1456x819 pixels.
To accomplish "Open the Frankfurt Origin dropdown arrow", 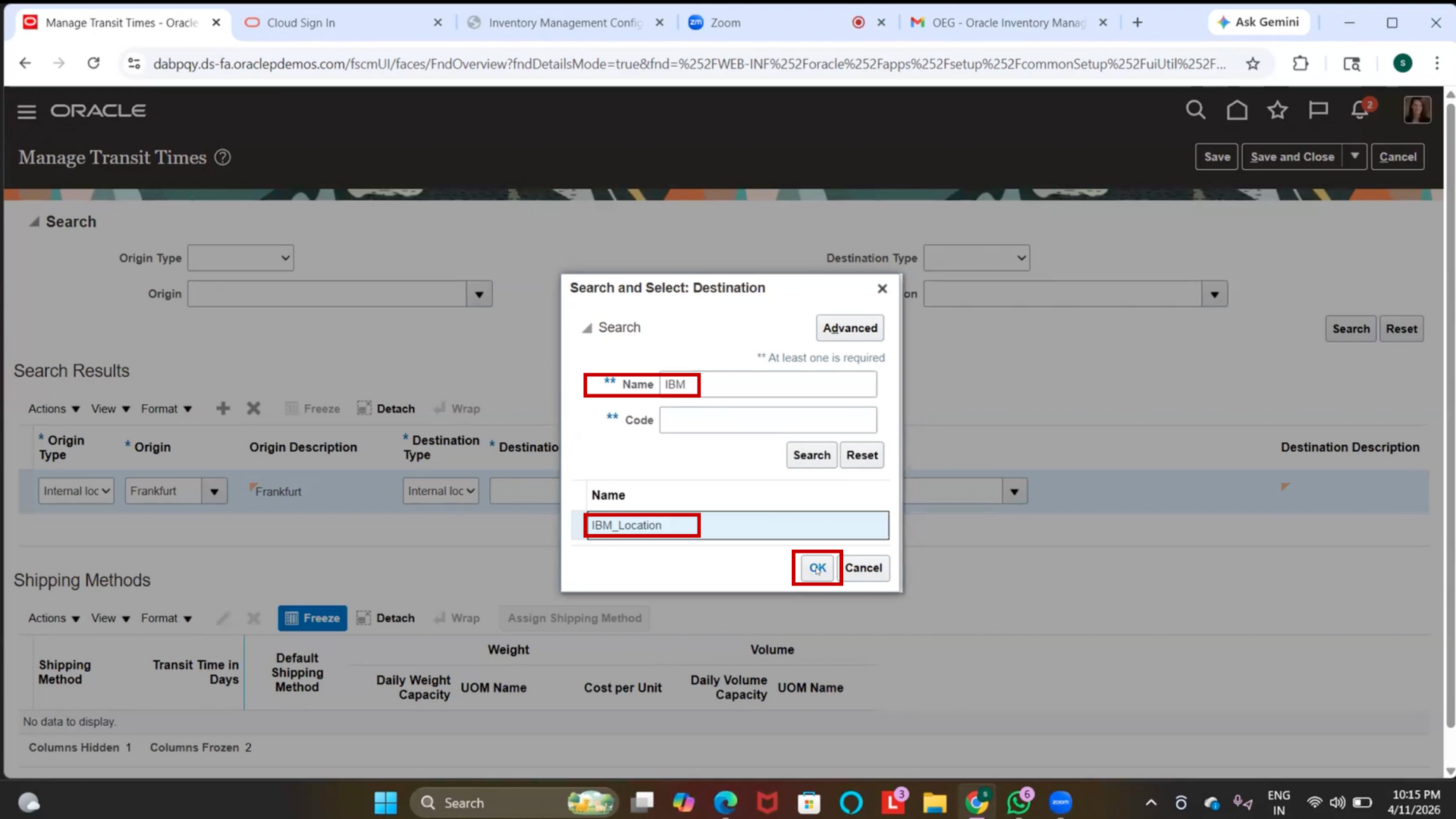I will click(x=215, y=491).
